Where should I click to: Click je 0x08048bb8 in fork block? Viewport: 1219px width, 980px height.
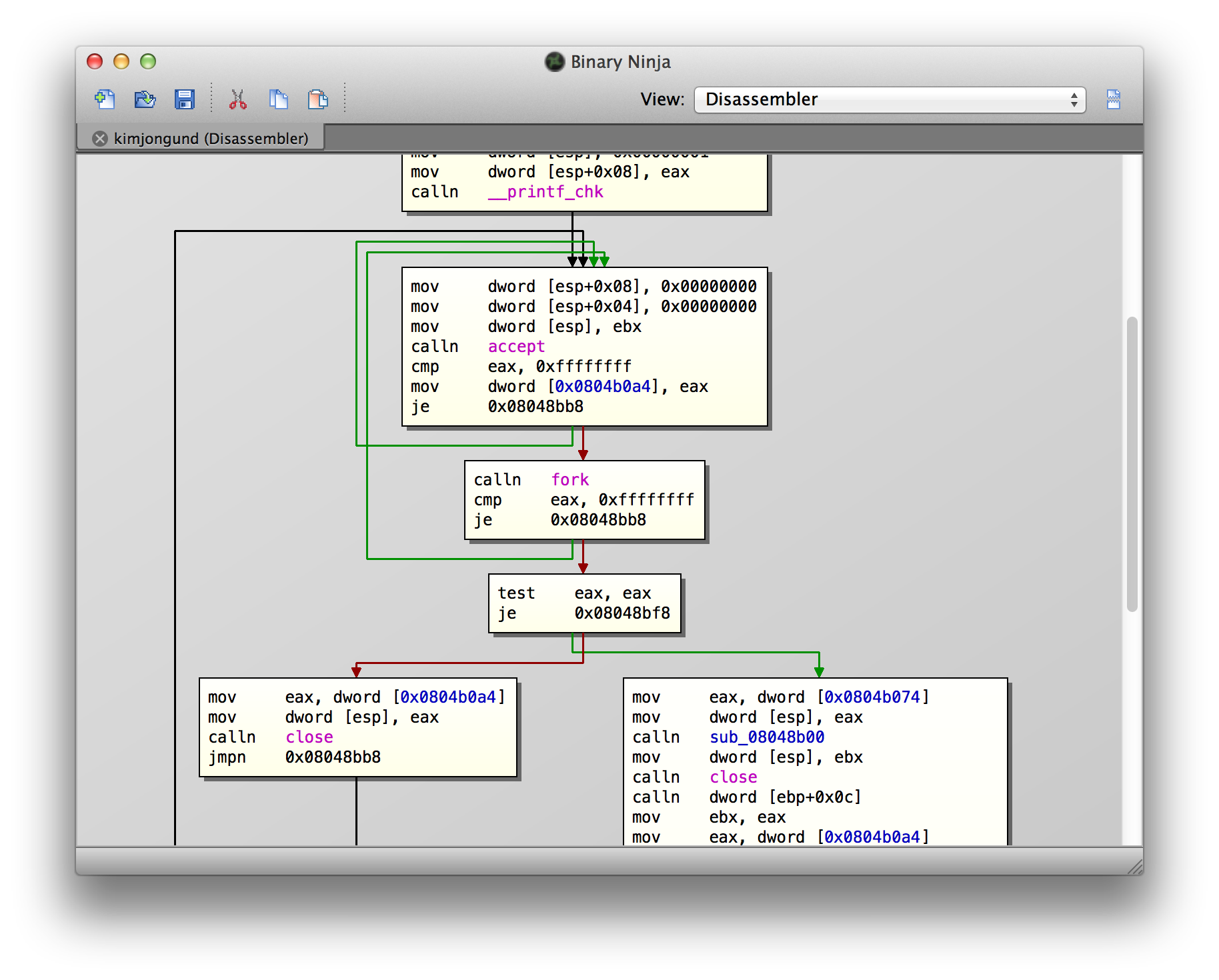(560, 520)
